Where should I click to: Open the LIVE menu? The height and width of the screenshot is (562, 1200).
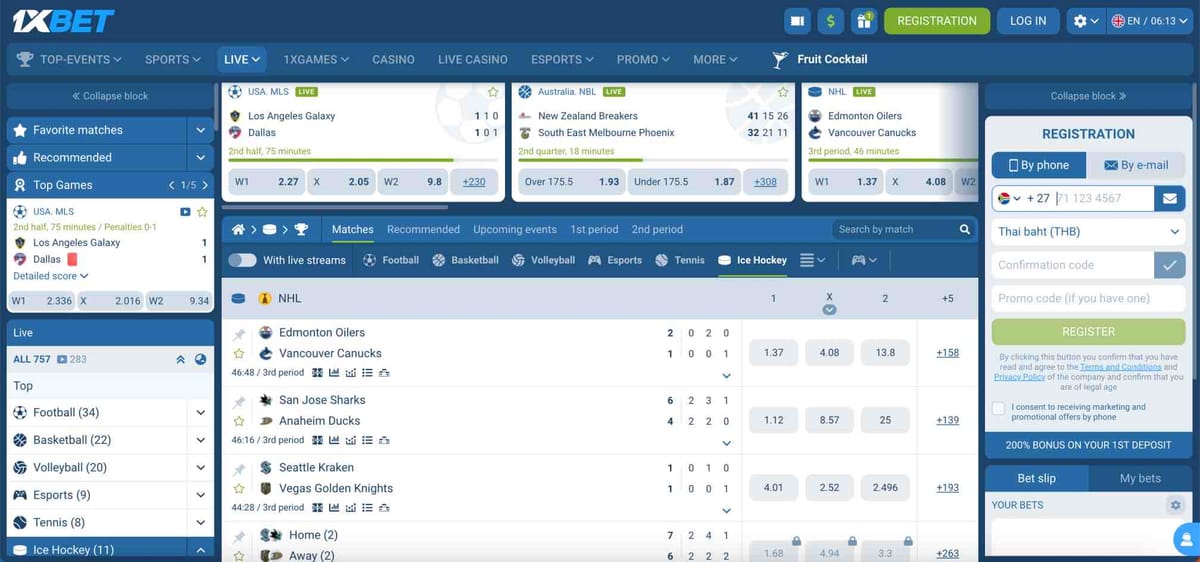(x=242, y=59)
